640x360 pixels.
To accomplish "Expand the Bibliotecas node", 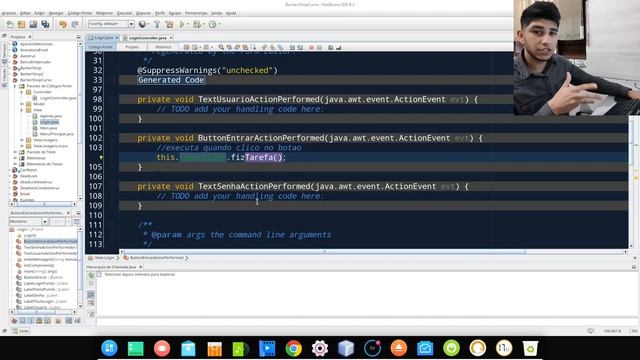I will [16, 158].
